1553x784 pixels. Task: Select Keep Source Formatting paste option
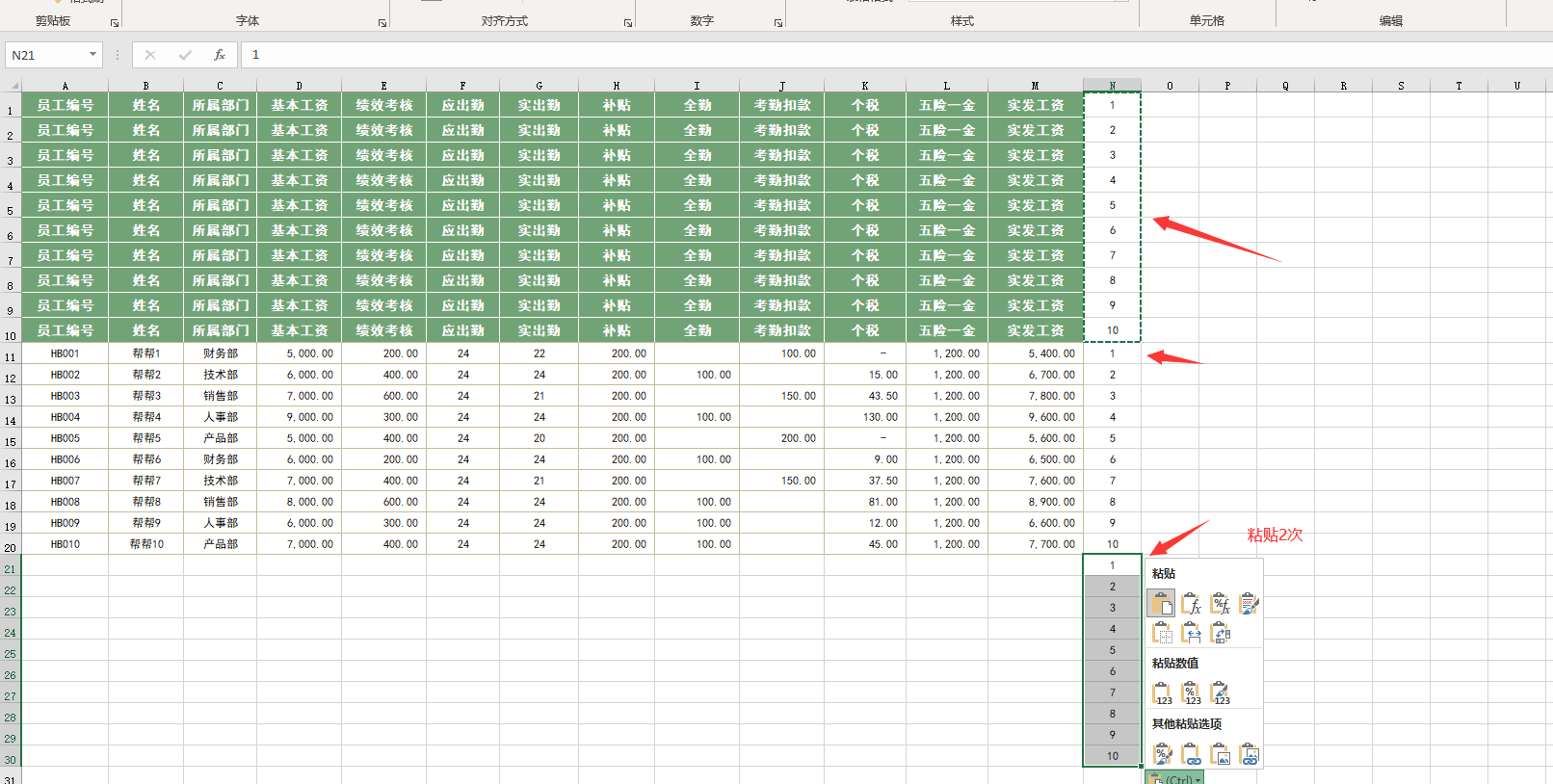(x=1249, y=604)
